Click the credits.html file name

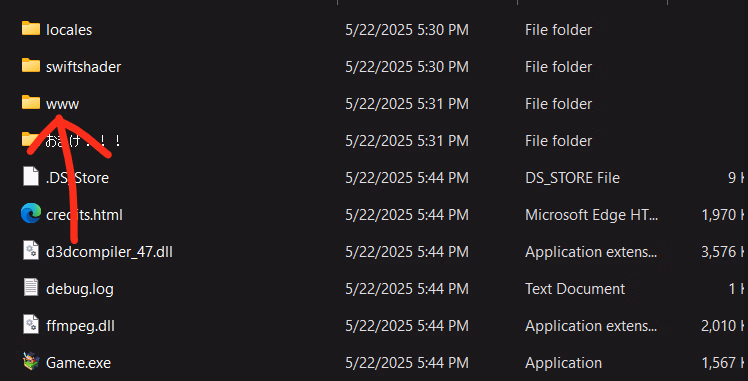tap(84, 215)
